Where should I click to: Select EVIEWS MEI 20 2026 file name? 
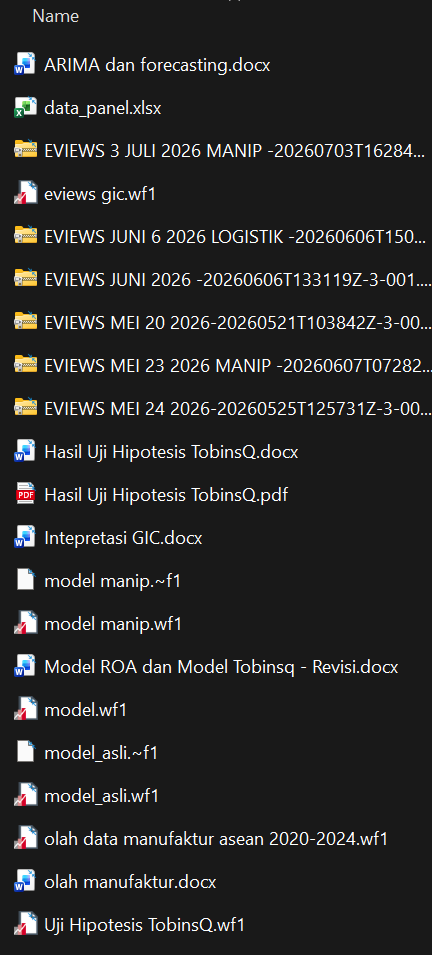[238, 323]
